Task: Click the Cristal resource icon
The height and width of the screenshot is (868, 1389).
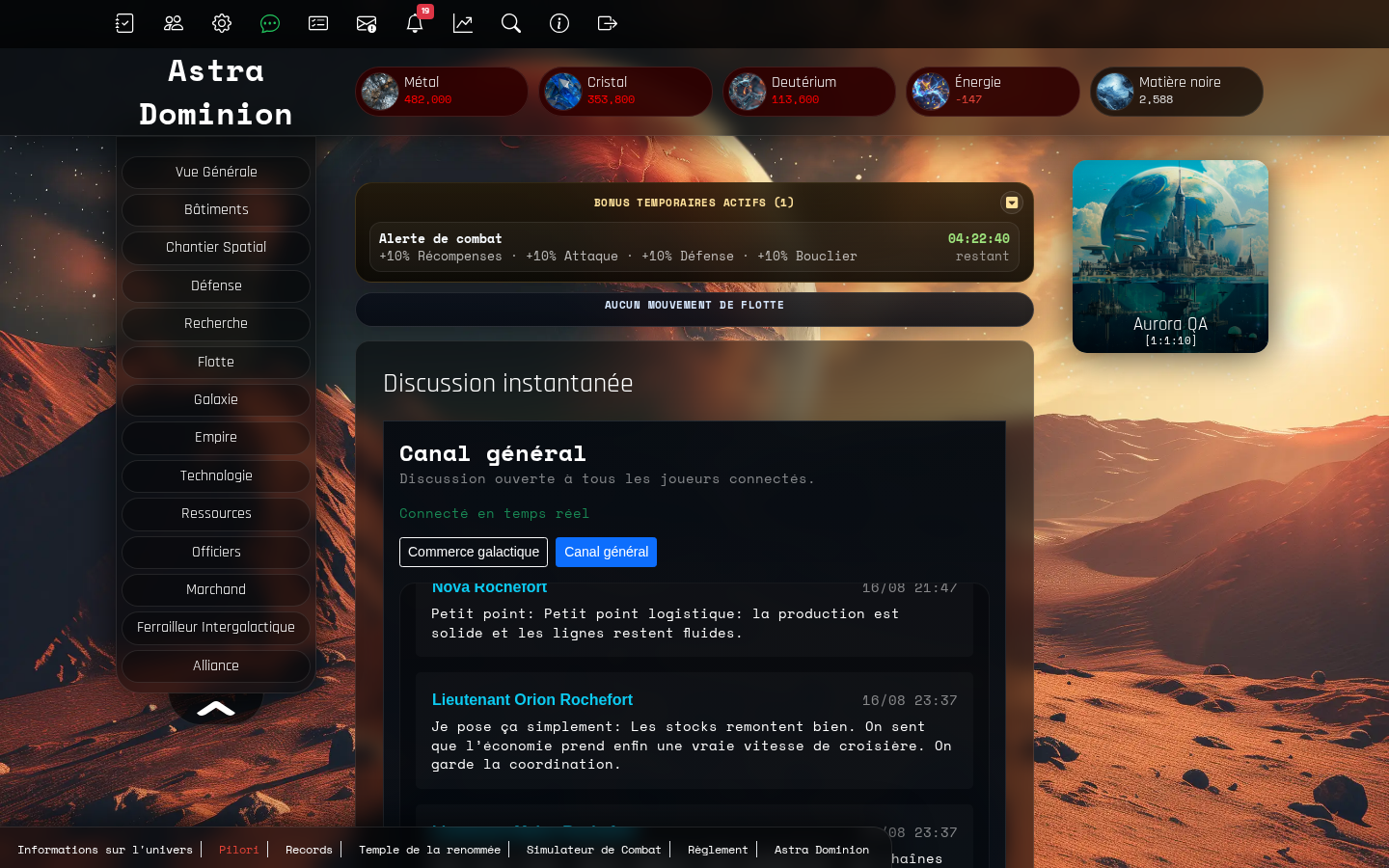Action: click(563, 92)
